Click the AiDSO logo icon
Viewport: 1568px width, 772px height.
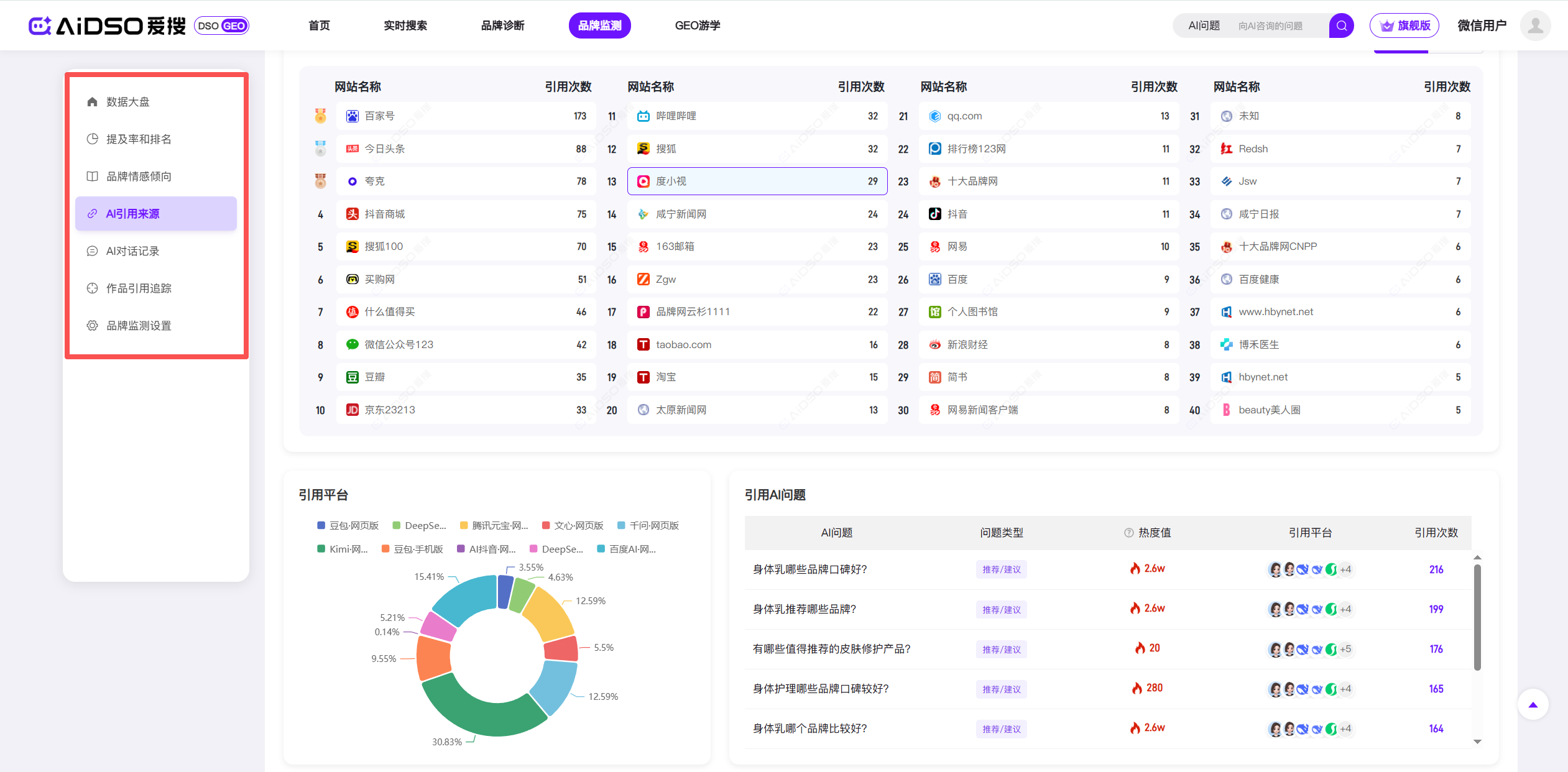[x=40, y=25]
